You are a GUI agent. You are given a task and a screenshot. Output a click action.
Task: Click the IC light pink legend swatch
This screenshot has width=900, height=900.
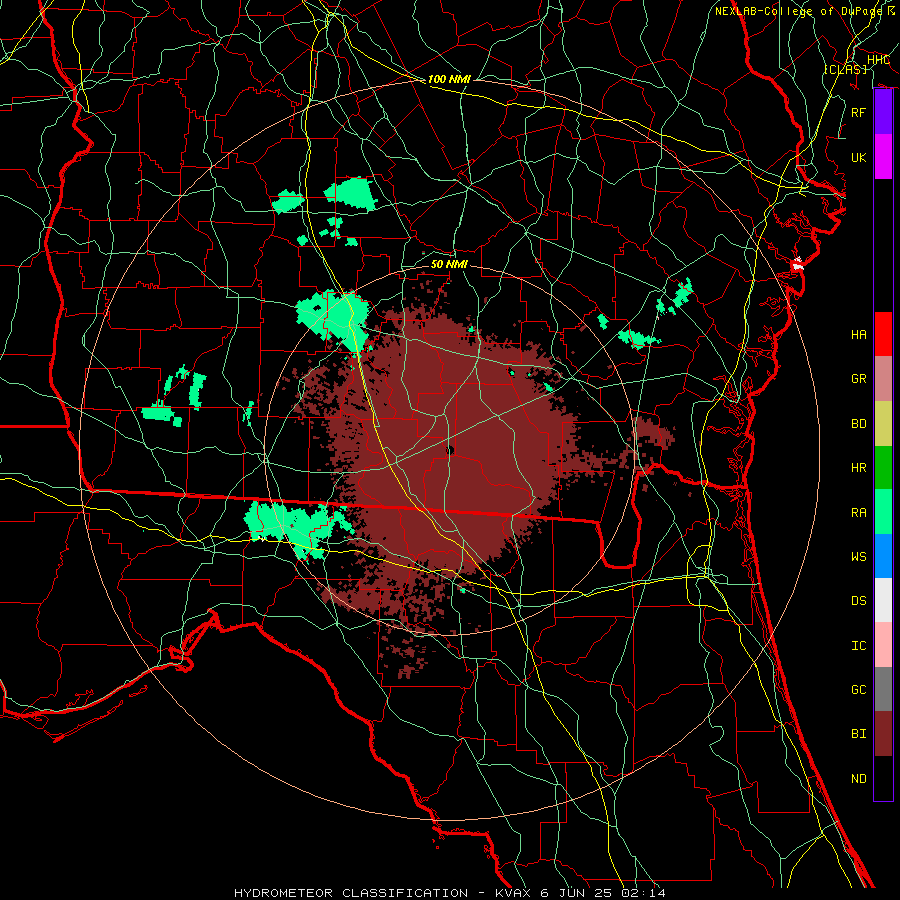click(x=883, y=645)
